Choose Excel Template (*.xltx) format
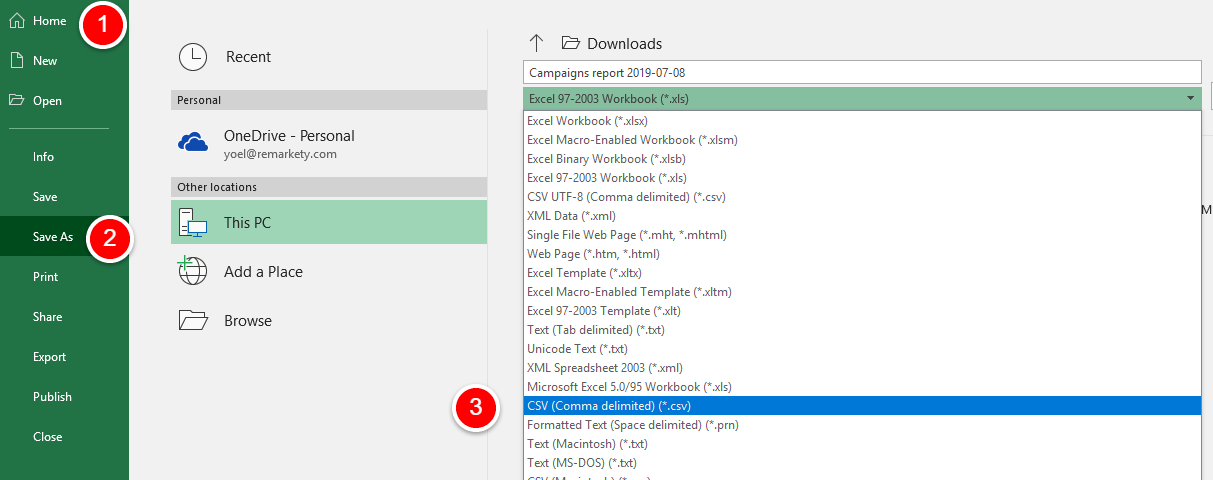 (861, 272)
